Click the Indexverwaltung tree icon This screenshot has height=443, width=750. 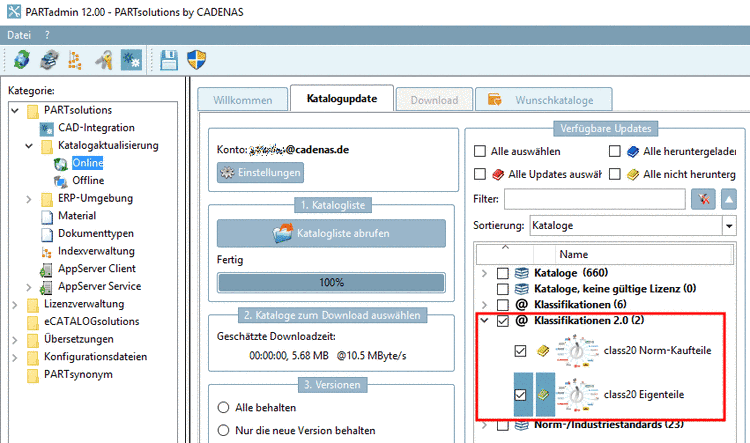47,252
